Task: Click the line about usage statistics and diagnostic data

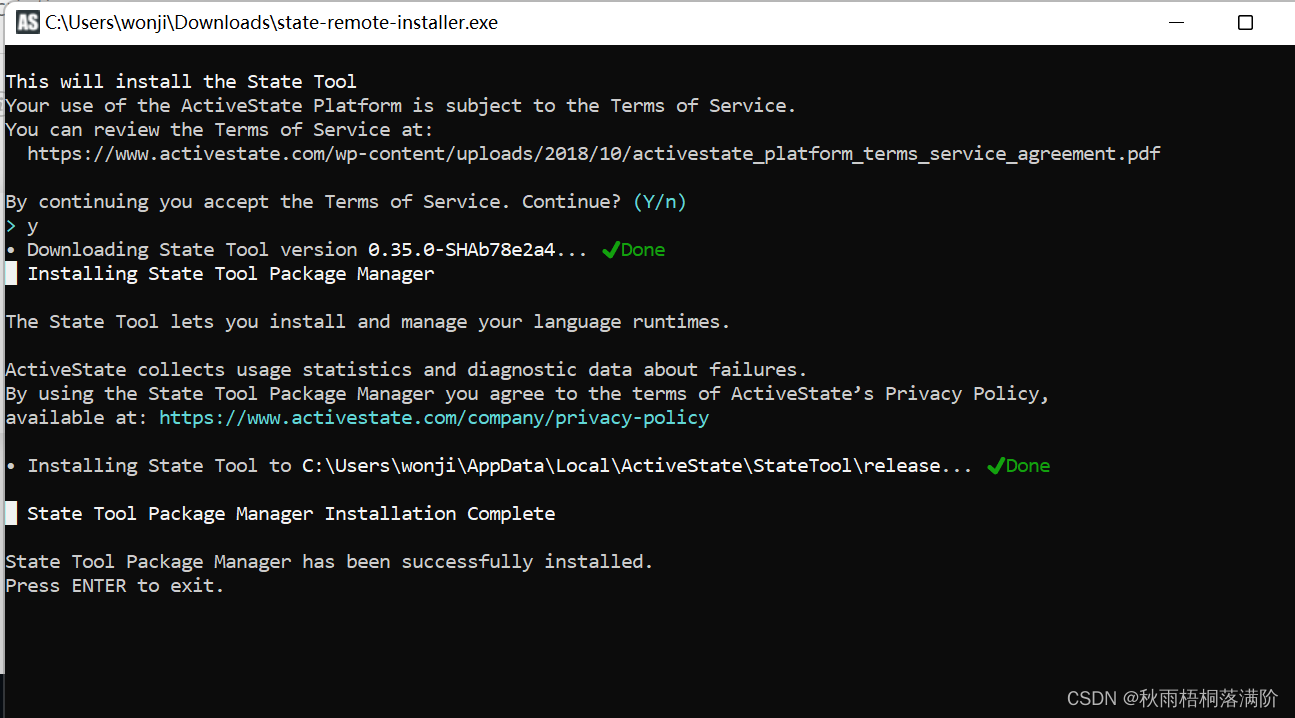Action: (x=406, y=370)
